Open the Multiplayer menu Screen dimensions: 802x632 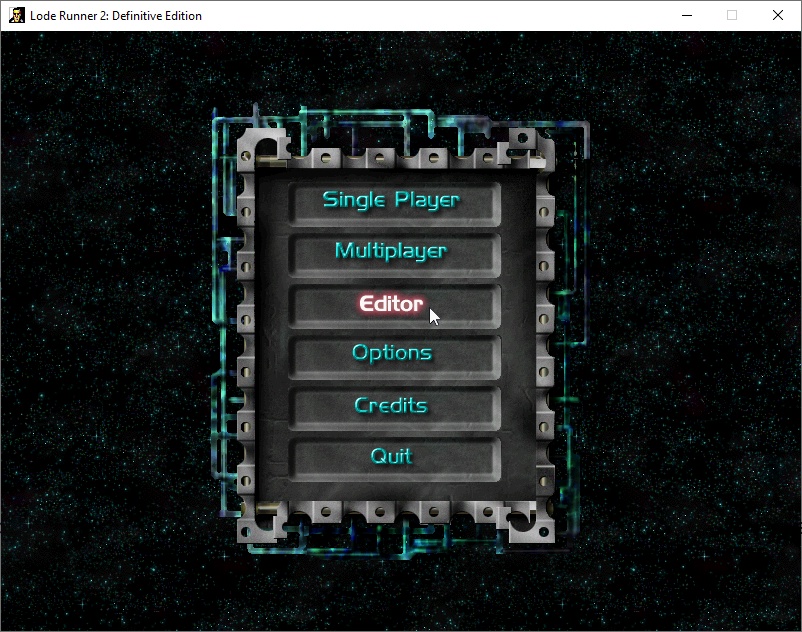(394, 255)
